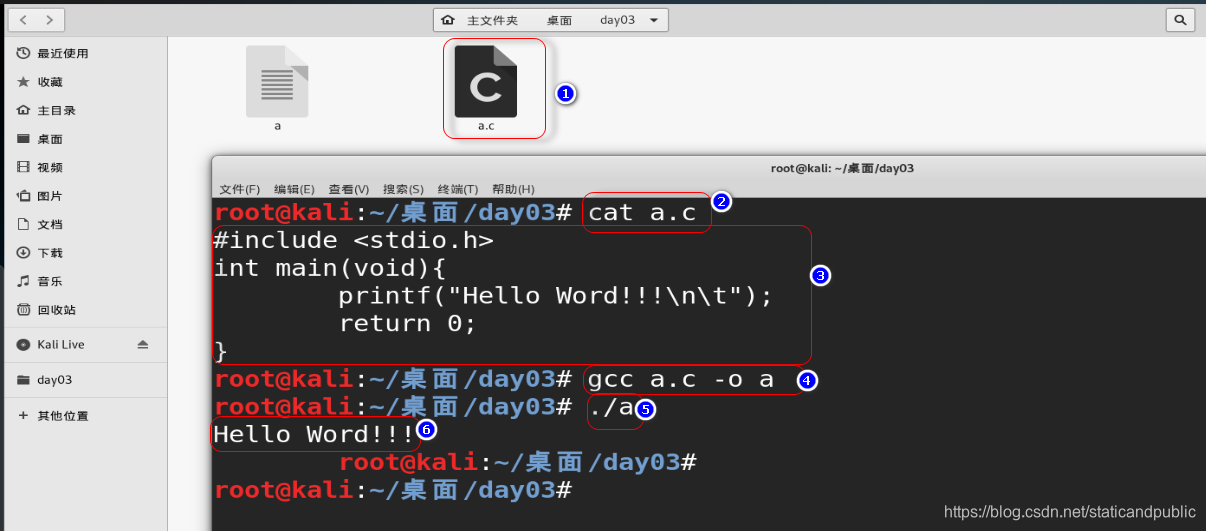Click the film icon beside 视频
This screenshot has width=1206, height=531.
coord(23,167)
